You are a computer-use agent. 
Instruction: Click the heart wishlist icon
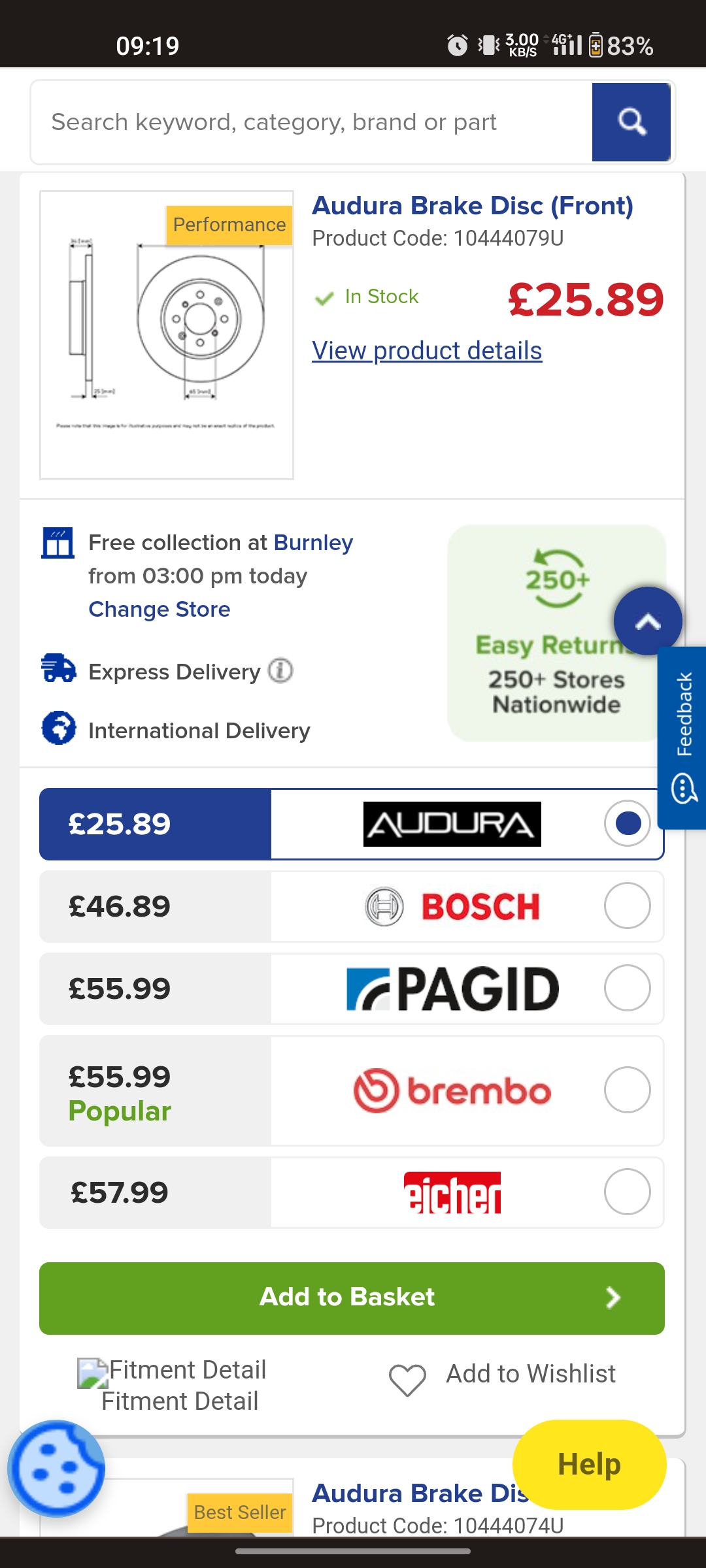click(x=407, y=1380)
